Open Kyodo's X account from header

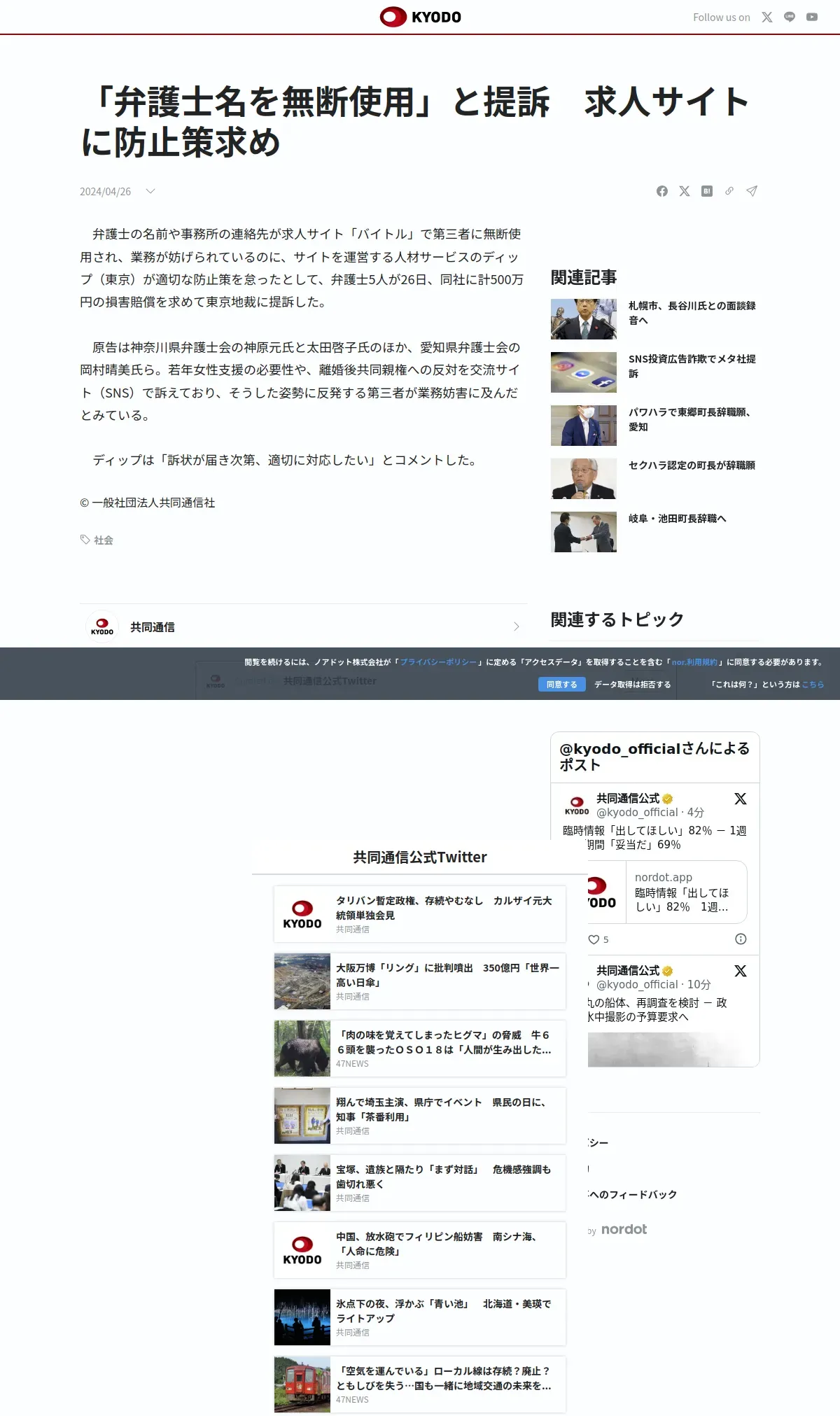[767, 17]
